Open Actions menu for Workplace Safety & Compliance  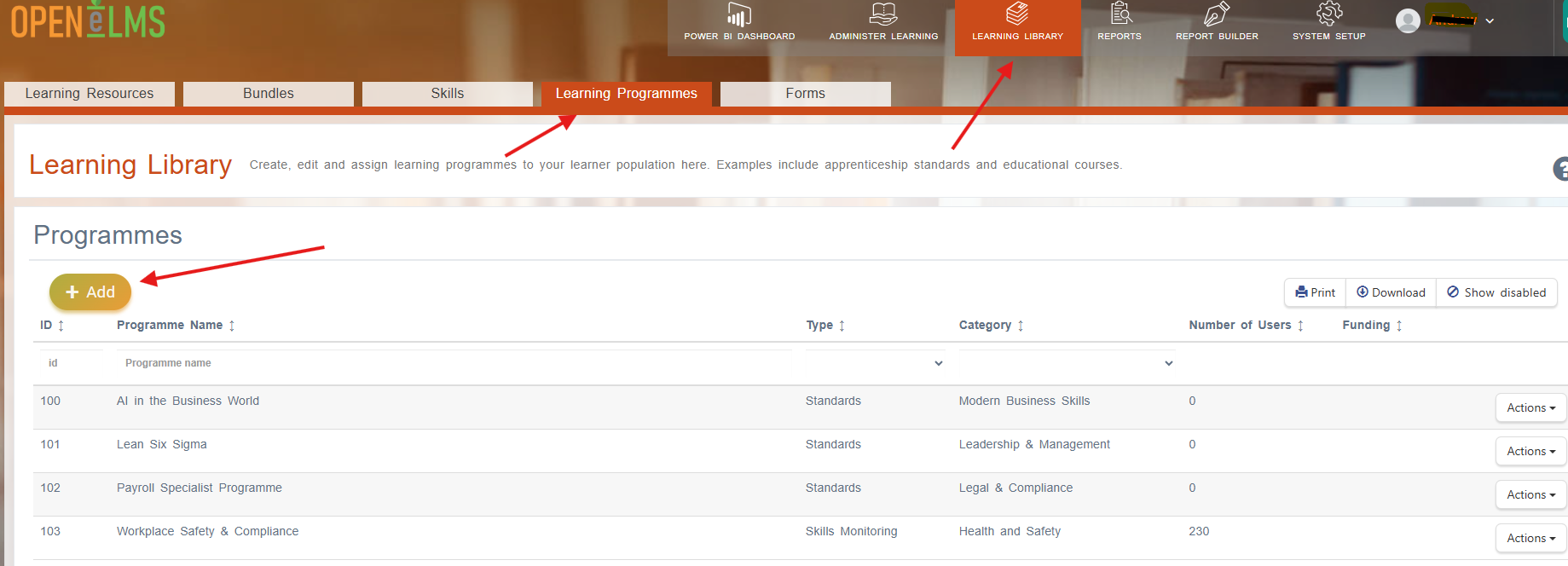click(x=1530, y=539)
